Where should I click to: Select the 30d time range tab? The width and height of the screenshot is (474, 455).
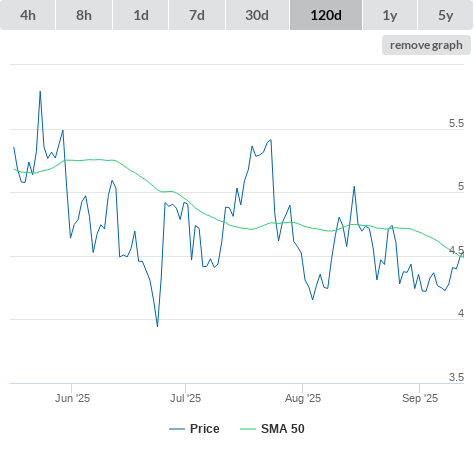[x=257, y=15]
